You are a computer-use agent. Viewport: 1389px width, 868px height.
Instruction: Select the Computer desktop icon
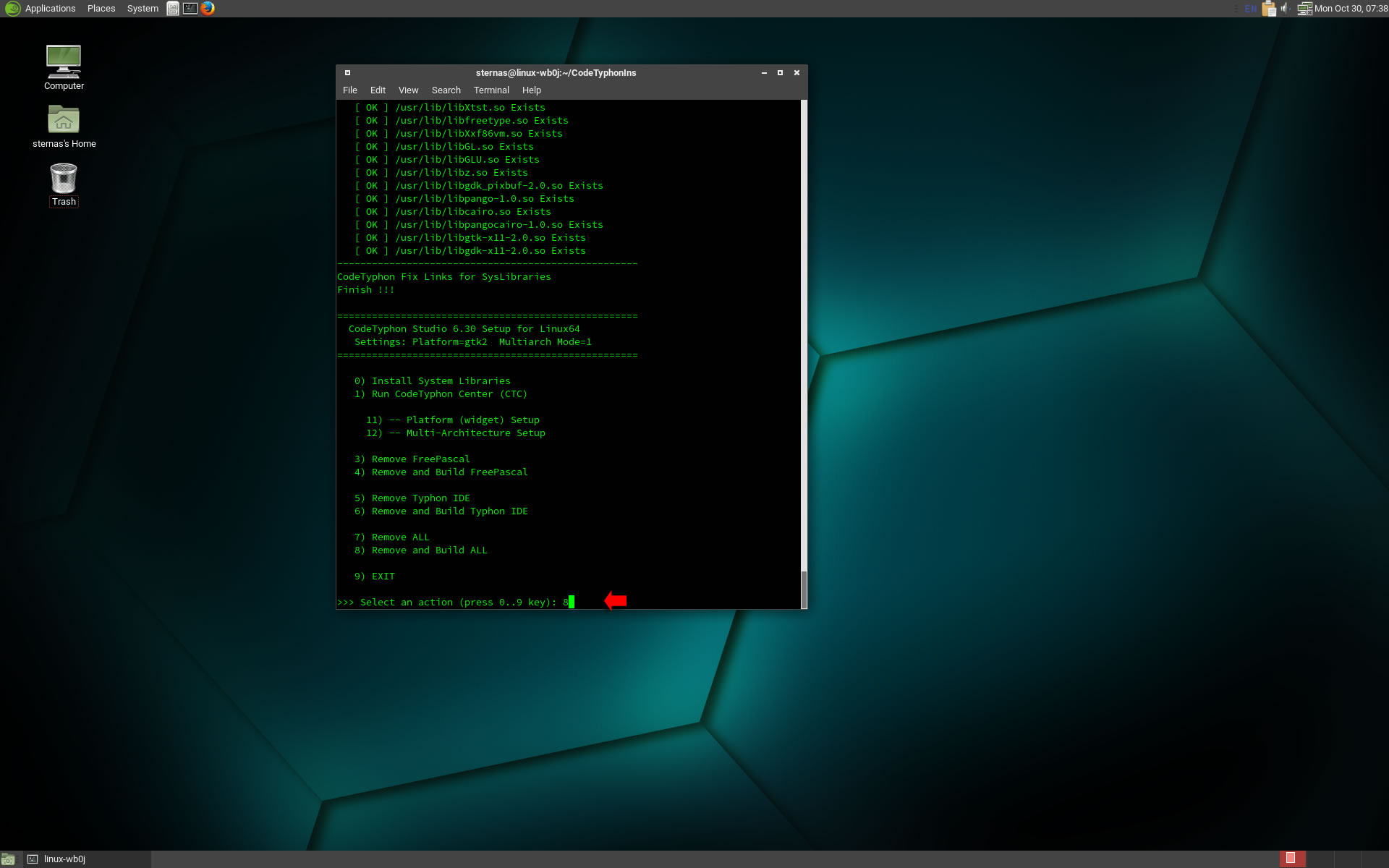tap(64, 67)
